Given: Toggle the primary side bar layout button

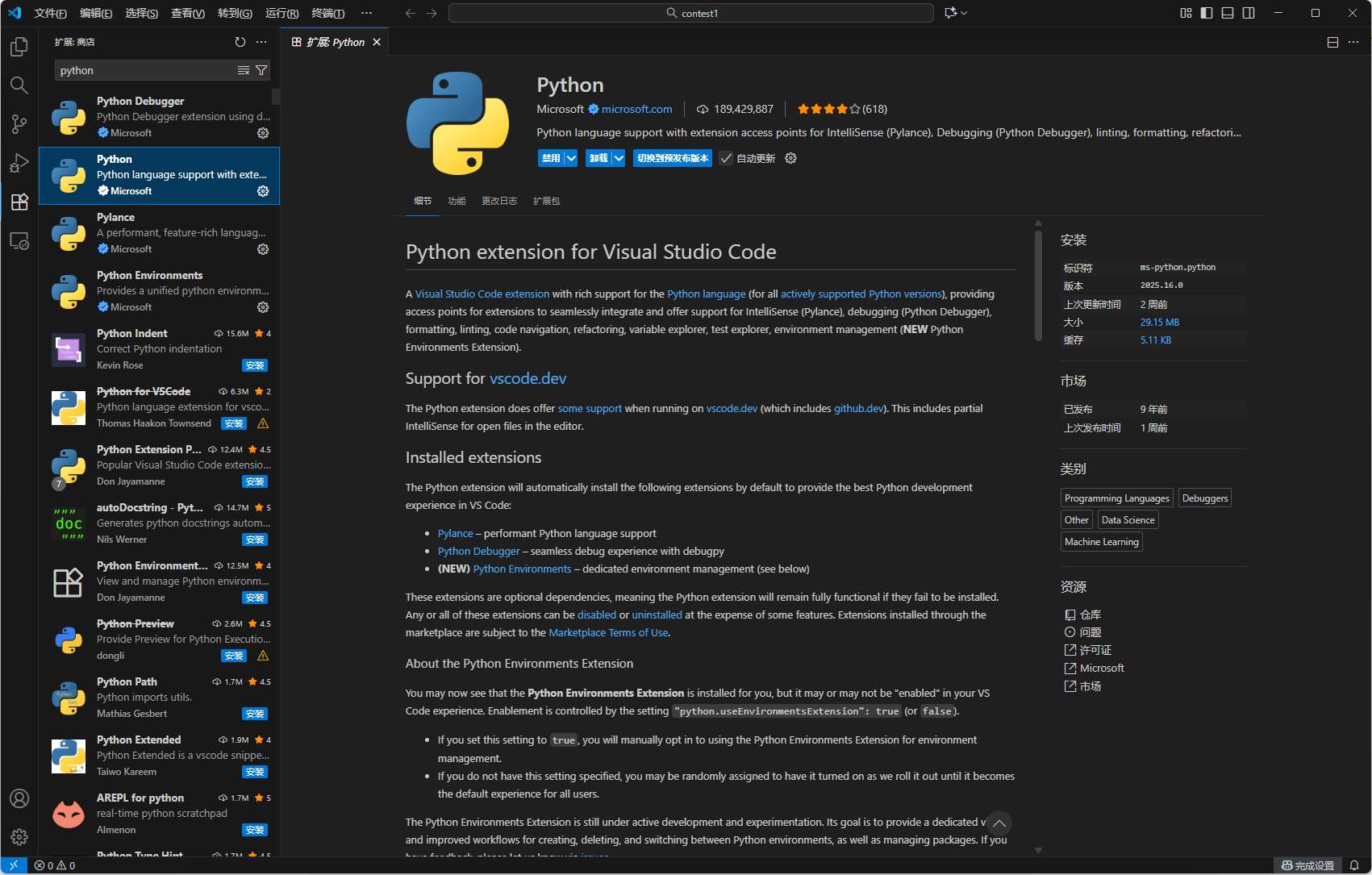Looking at the screenshot, I should pyautogui.click(x=1207, y=13).
